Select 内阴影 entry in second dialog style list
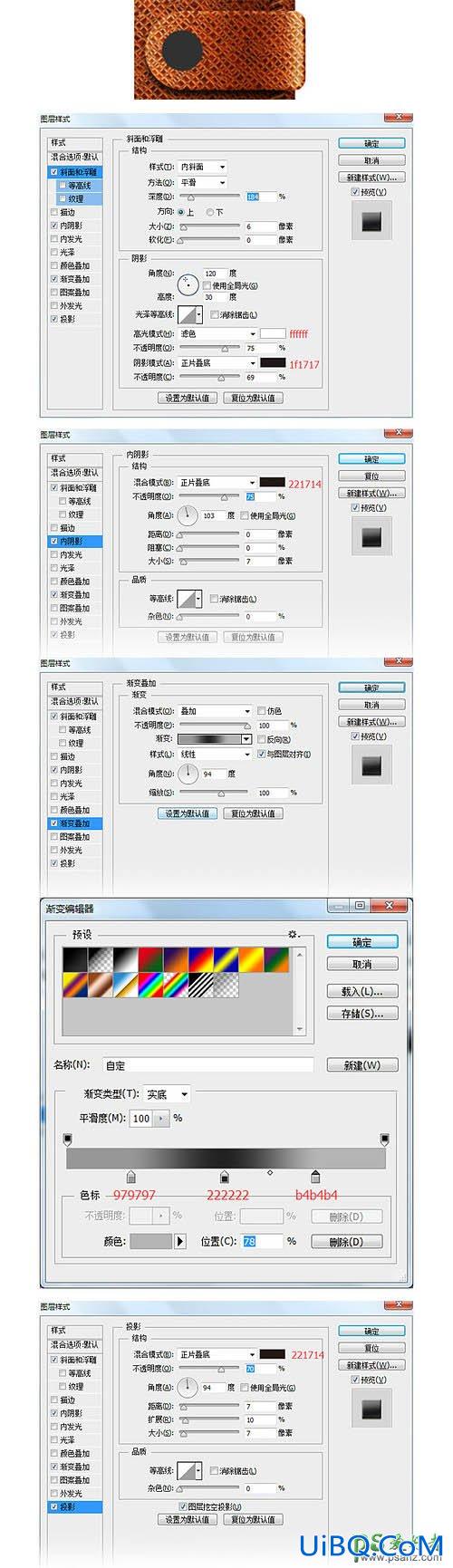Viewport: 453px width, 1568px height. (75, 541)
